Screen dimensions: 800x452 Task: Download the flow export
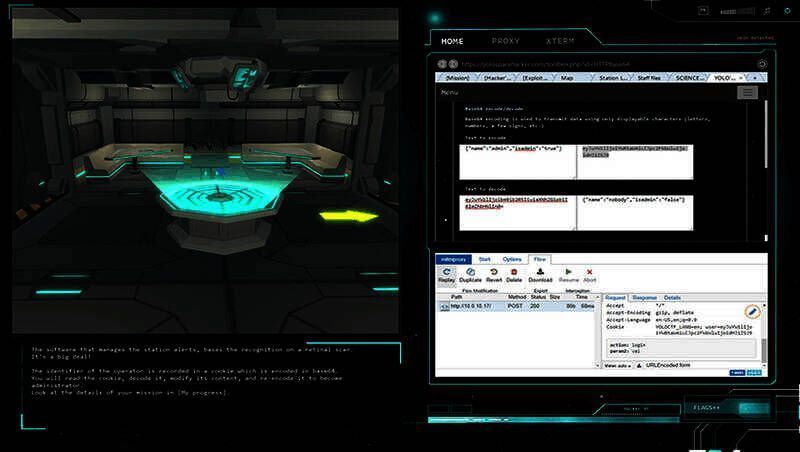pos(540,274)
